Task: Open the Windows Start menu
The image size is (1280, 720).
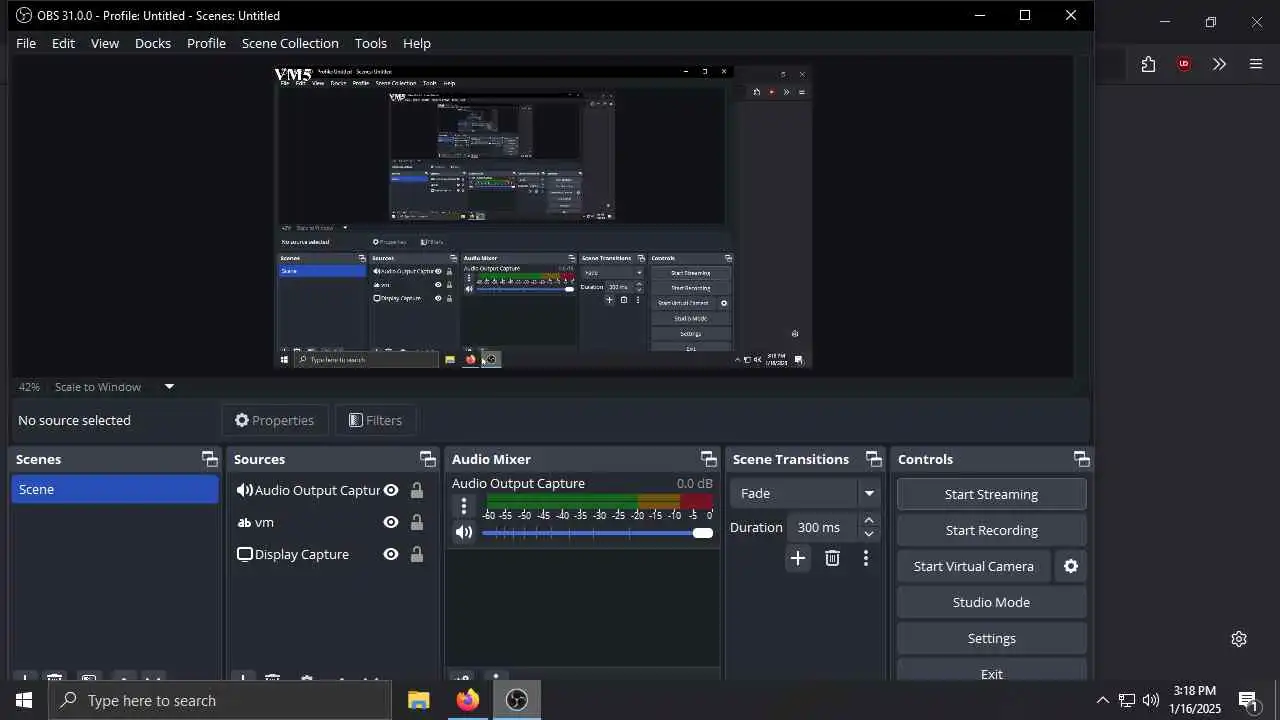Action: pos(24,700)
